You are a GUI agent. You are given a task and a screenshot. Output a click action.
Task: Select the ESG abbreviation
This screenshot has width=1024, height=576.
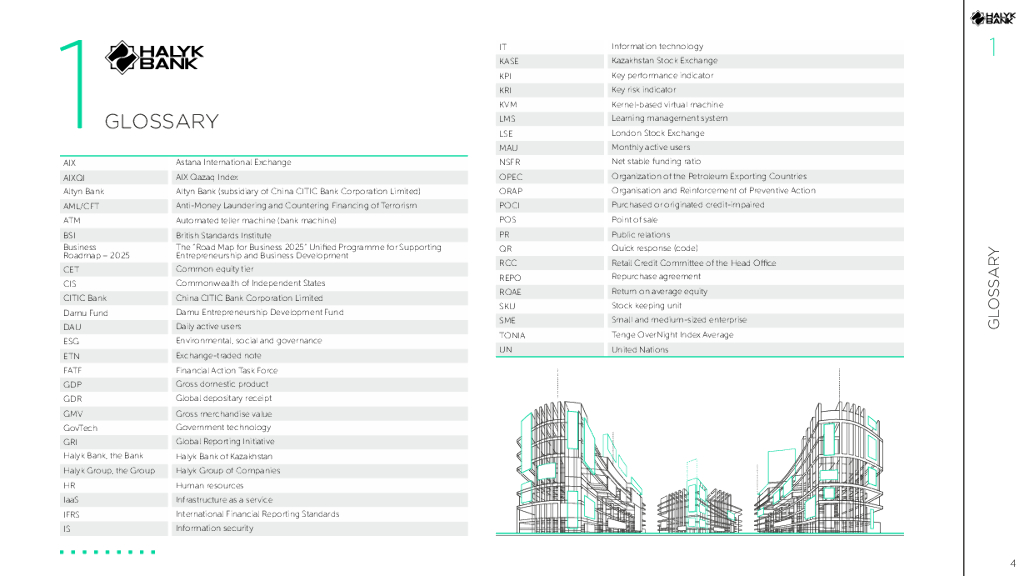tap(71, 342)
